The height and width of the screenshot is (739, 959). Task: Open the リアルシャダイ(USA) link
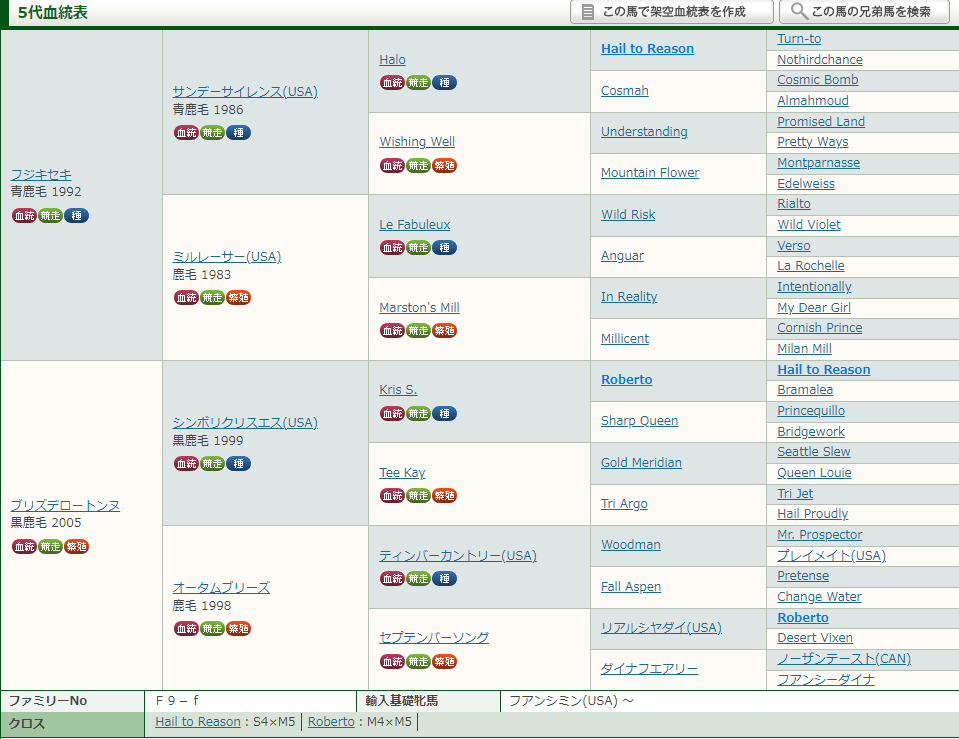[662, 628]
